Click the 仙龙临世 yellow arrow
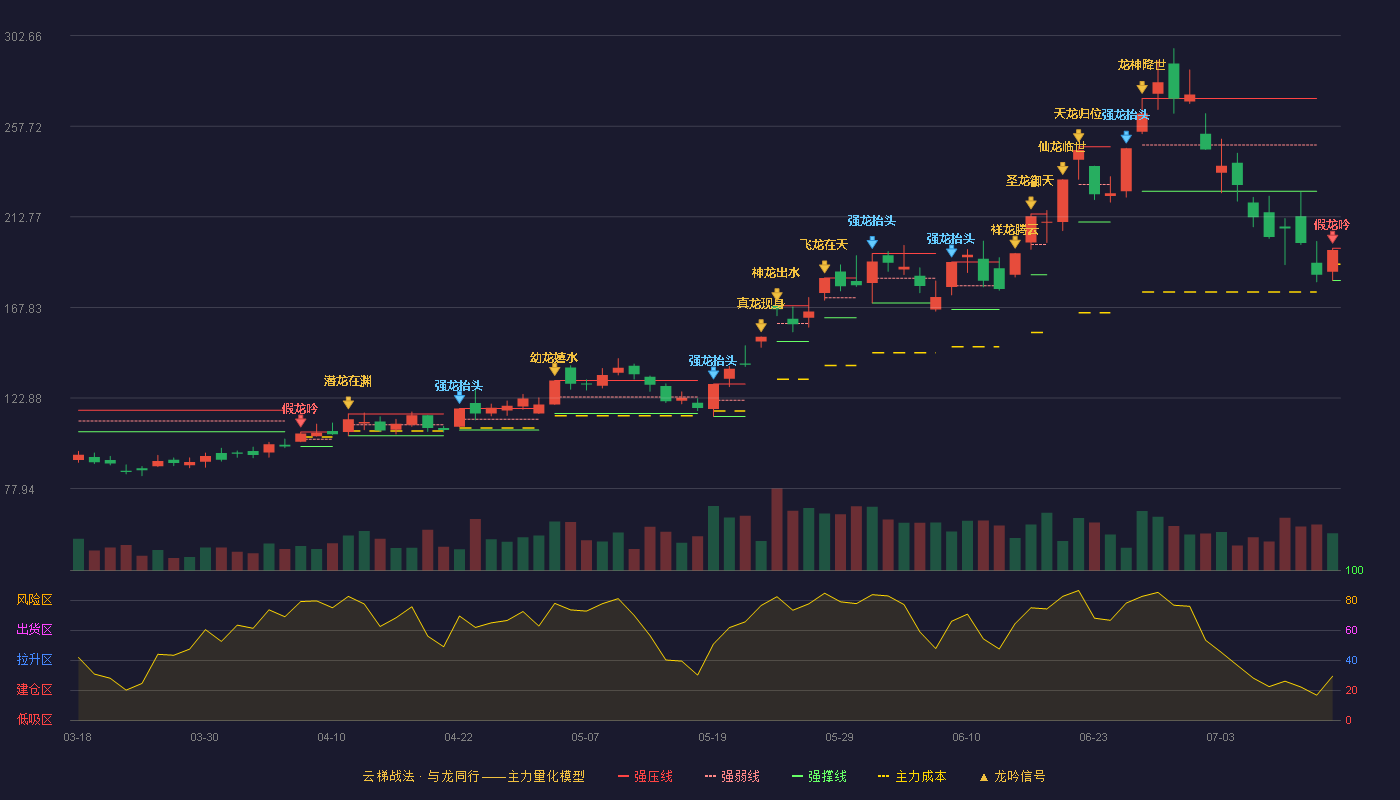 pyautogui.click(x=1063, y=168)
